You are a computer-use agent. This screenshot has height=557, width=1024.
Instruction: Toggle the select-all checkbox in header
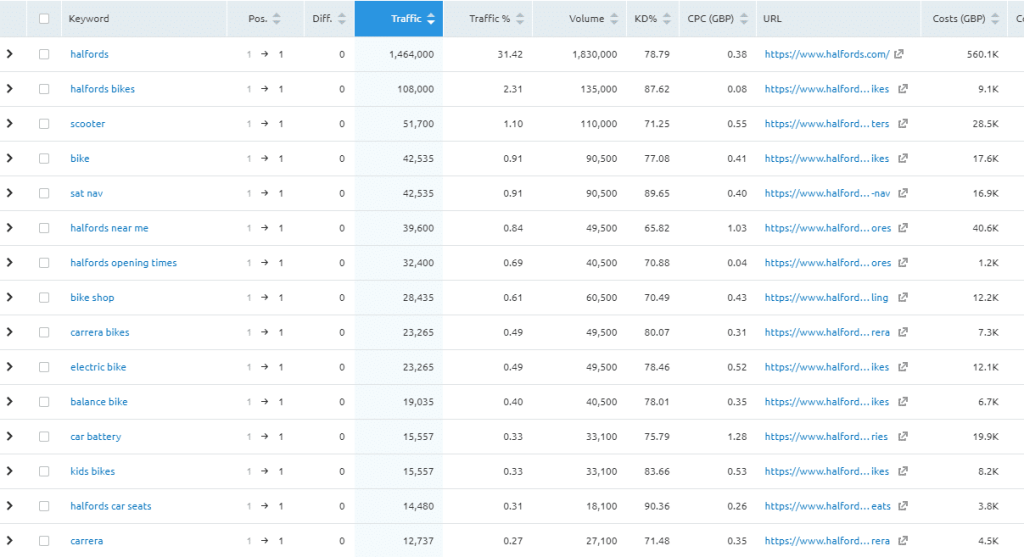[44, 19]
